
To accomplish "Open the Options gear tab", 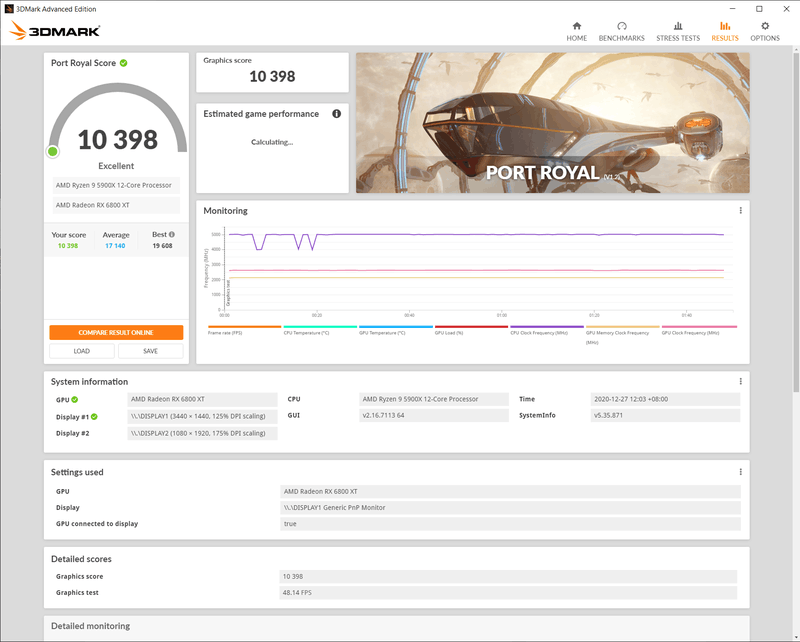I will click(x=765, y=32).
